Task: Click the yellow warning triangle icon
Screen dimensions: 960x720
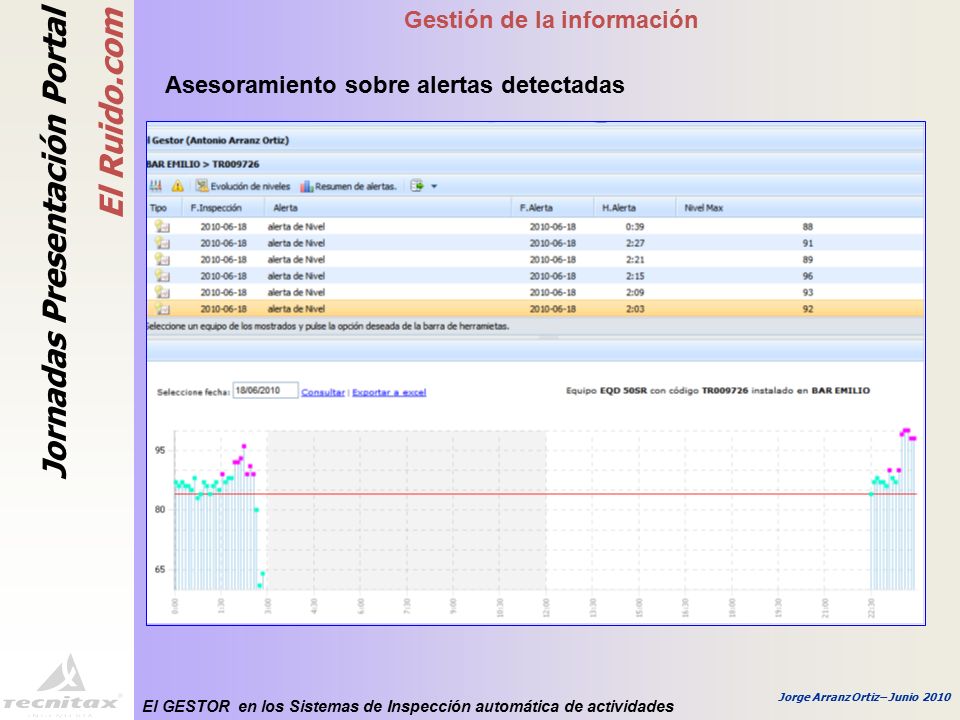Action: 178,186
